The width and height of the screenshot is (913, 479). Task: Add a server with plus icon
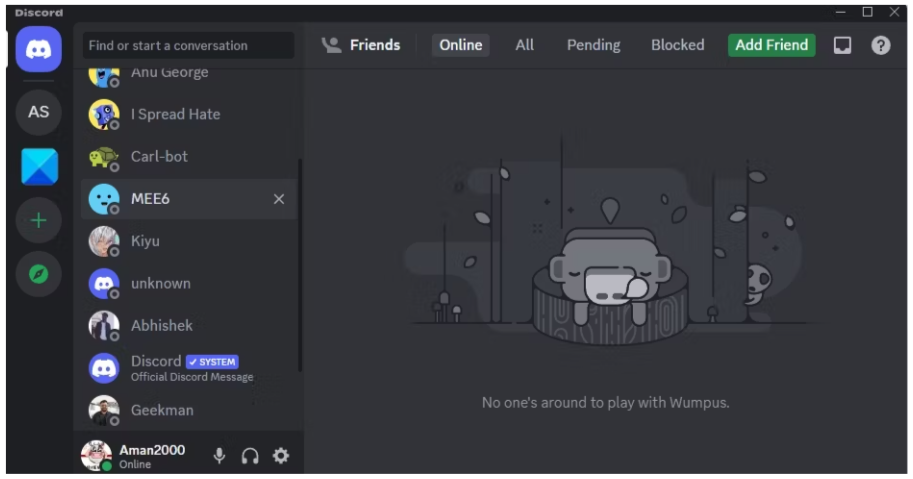(x=38, y=221)
